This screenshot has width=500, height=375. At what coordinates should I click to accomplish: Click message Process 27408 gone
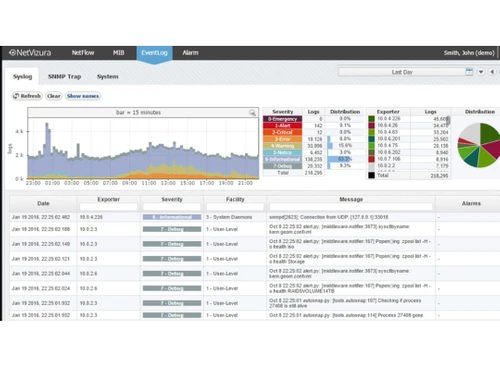pos(346,315)
